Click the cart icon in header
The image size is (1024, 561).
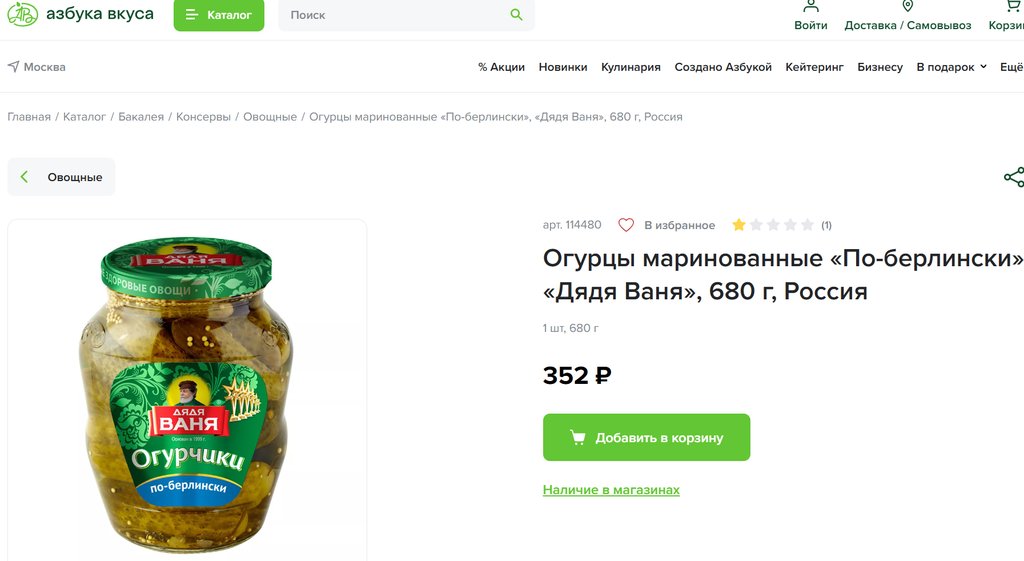pos(1010,6)
